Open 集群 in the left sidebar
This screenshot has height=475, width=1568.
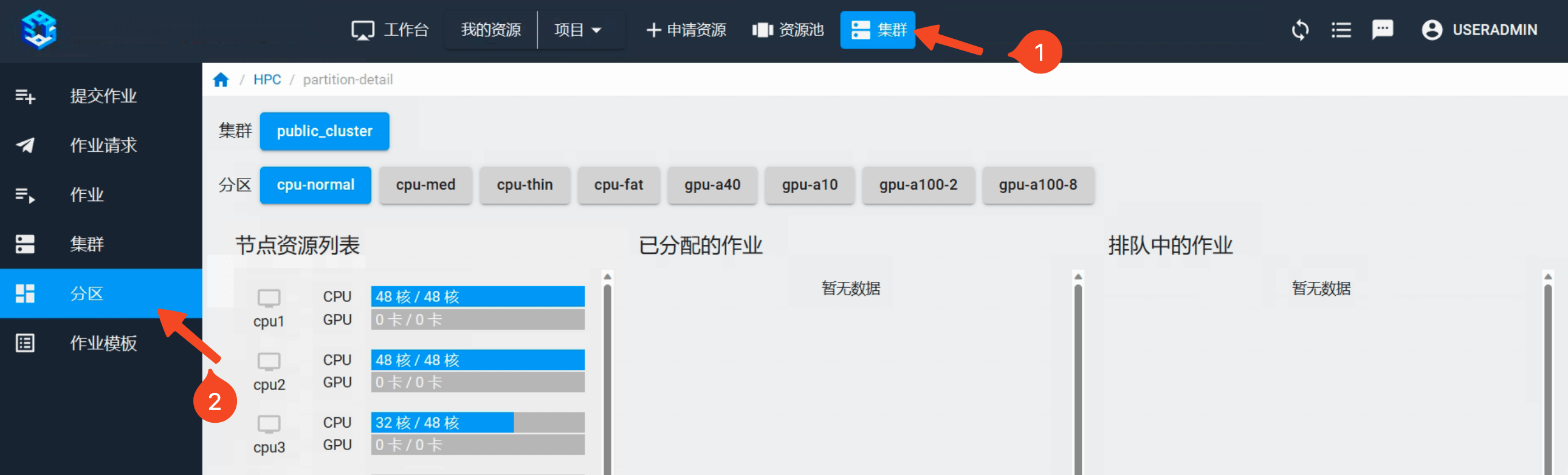[101, 244]
